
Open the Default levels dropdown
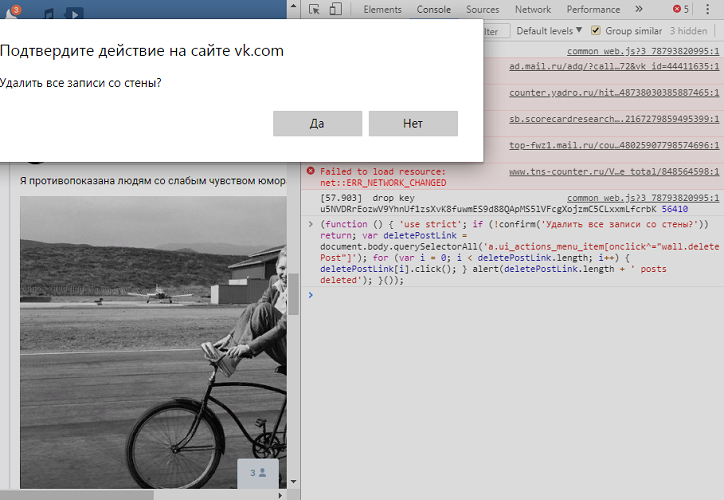[549, 31]
